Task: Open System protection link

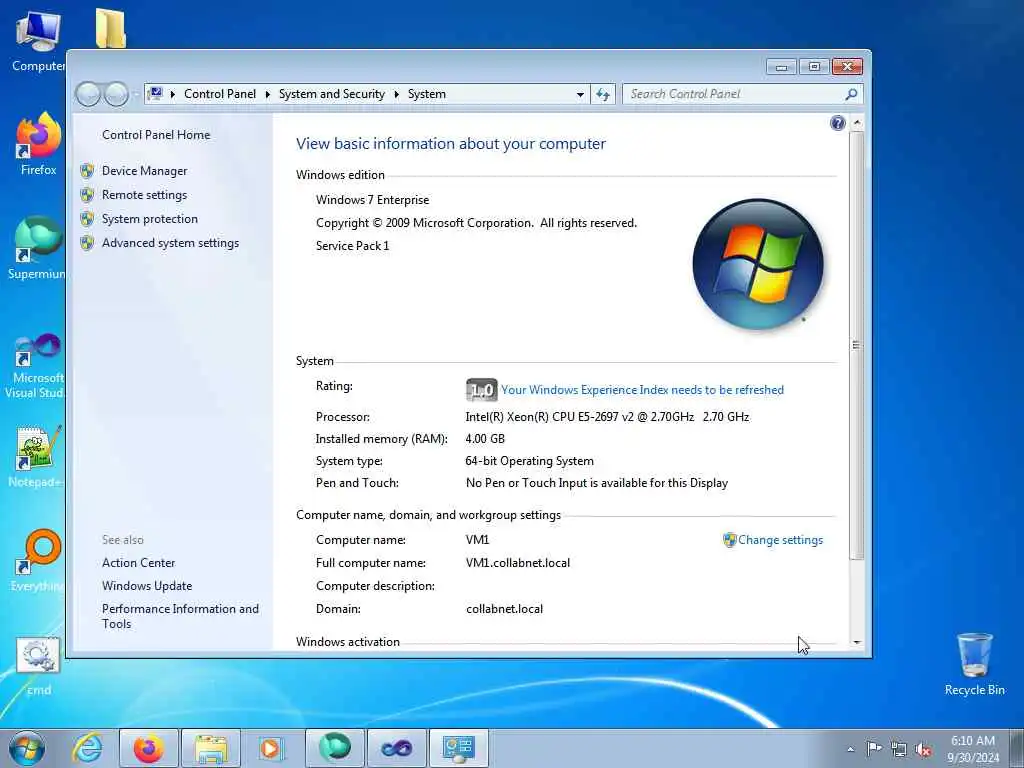Action: point(150,219)
